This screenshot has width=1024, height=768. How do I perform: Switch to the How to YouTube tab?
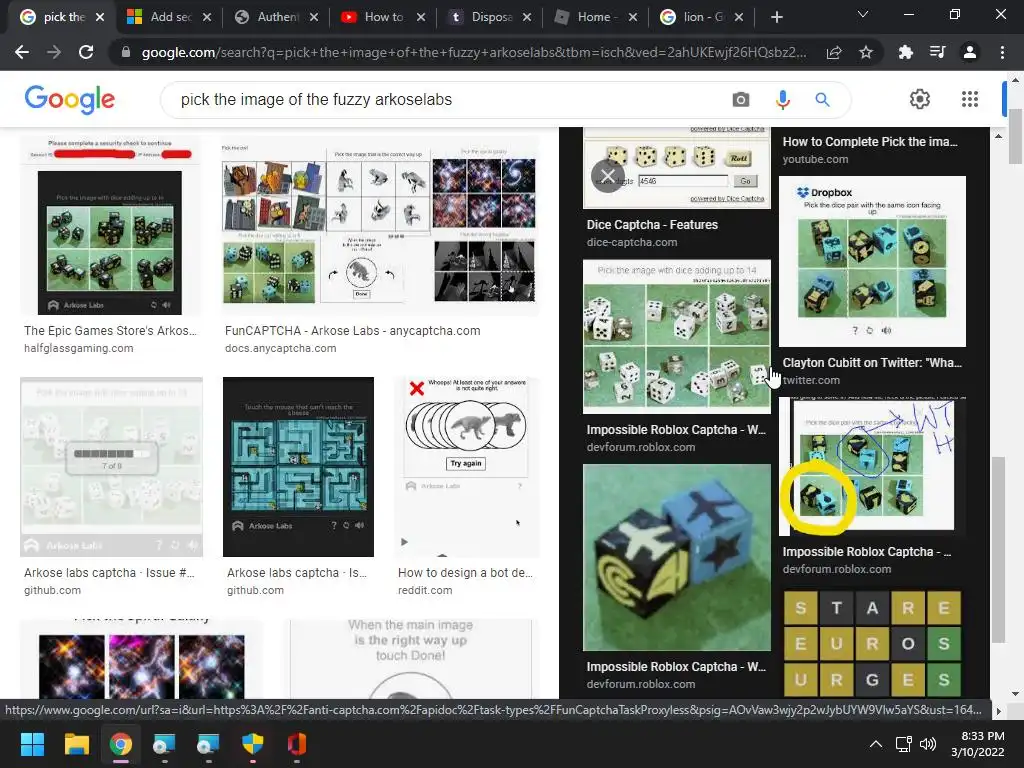tap(383, 18)
